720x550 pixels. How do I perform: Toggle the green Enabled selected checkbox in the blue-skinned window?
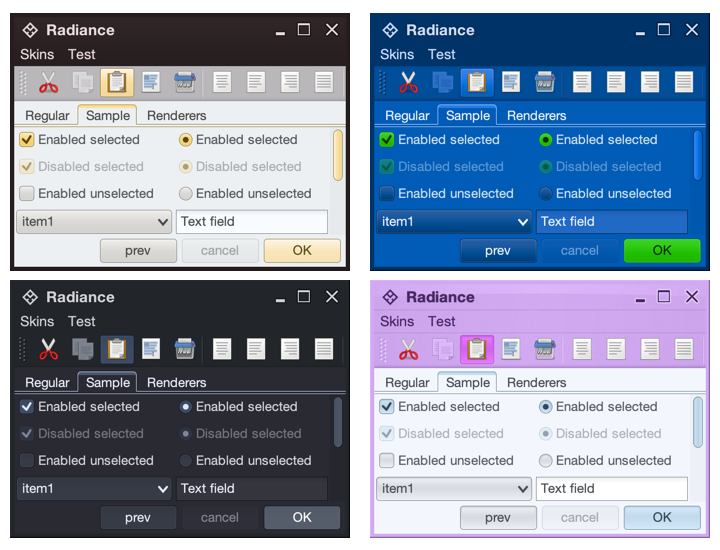[387, 140]
